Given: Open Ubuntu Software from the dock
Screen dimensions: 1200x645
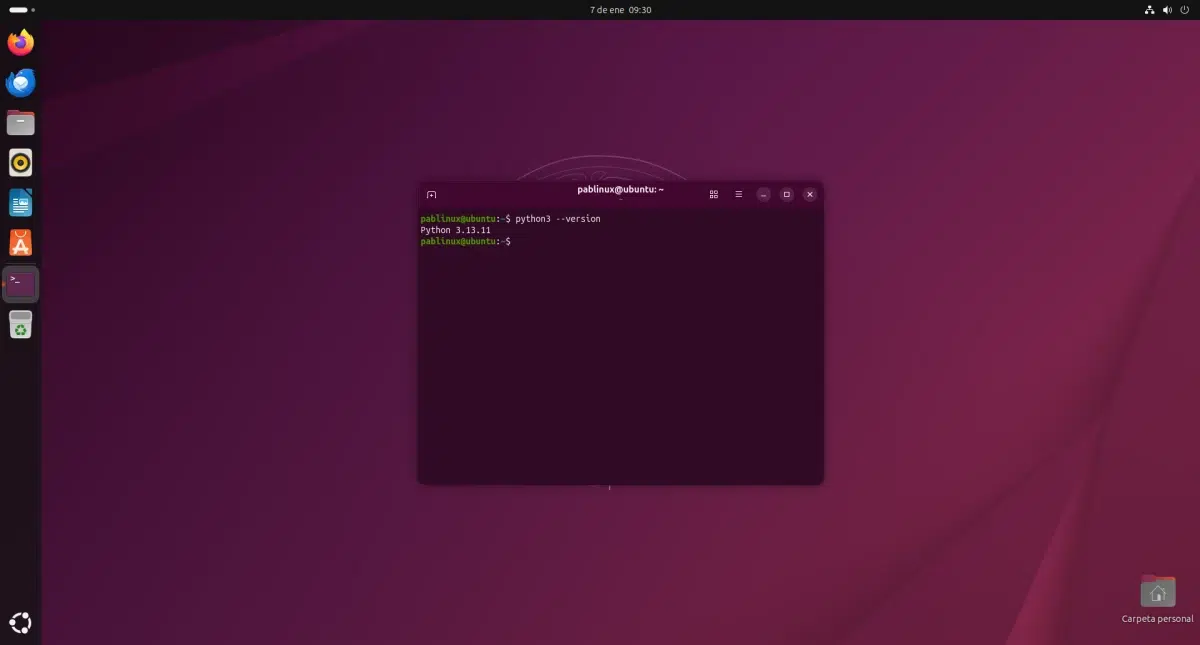Looking at the screenshot, I should tap(20, 242).
